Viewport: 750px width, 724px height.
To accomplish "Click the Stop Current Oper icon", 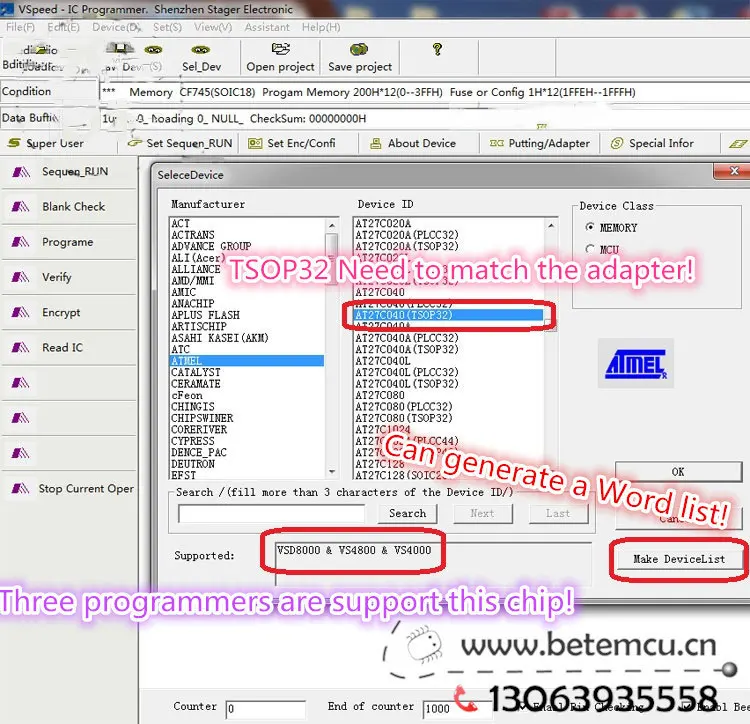I will 21,488.
